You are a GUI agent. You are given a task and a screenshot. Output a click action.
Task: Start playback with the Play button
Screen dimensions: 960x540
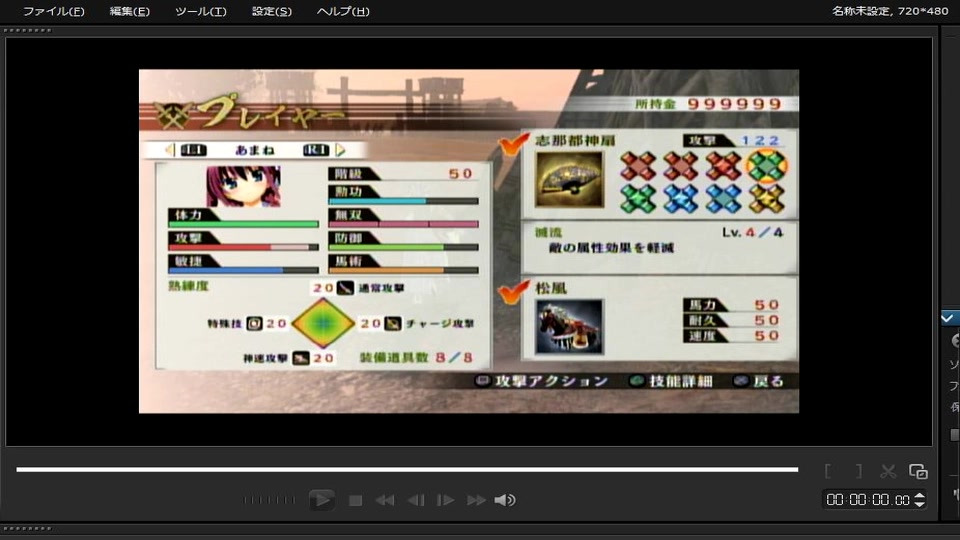coord(321,500)
